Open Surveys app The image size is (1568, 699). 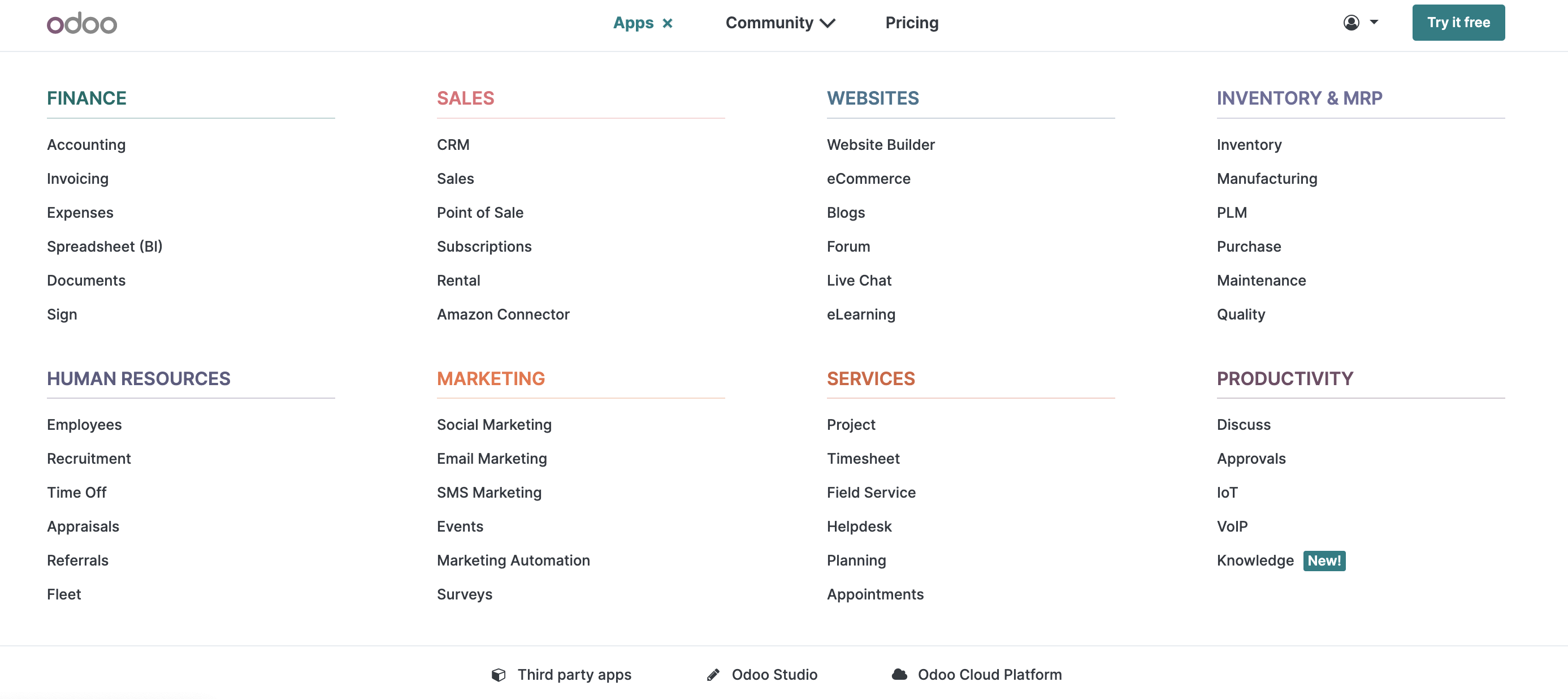click(465, 595)
